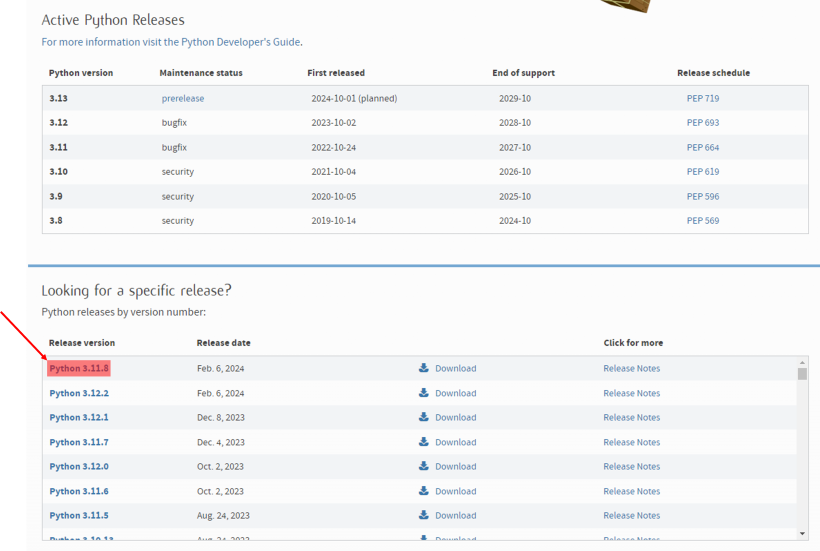Click Download text for Python 3.12.2
The image size is (820, 551).
pos(455,393)
